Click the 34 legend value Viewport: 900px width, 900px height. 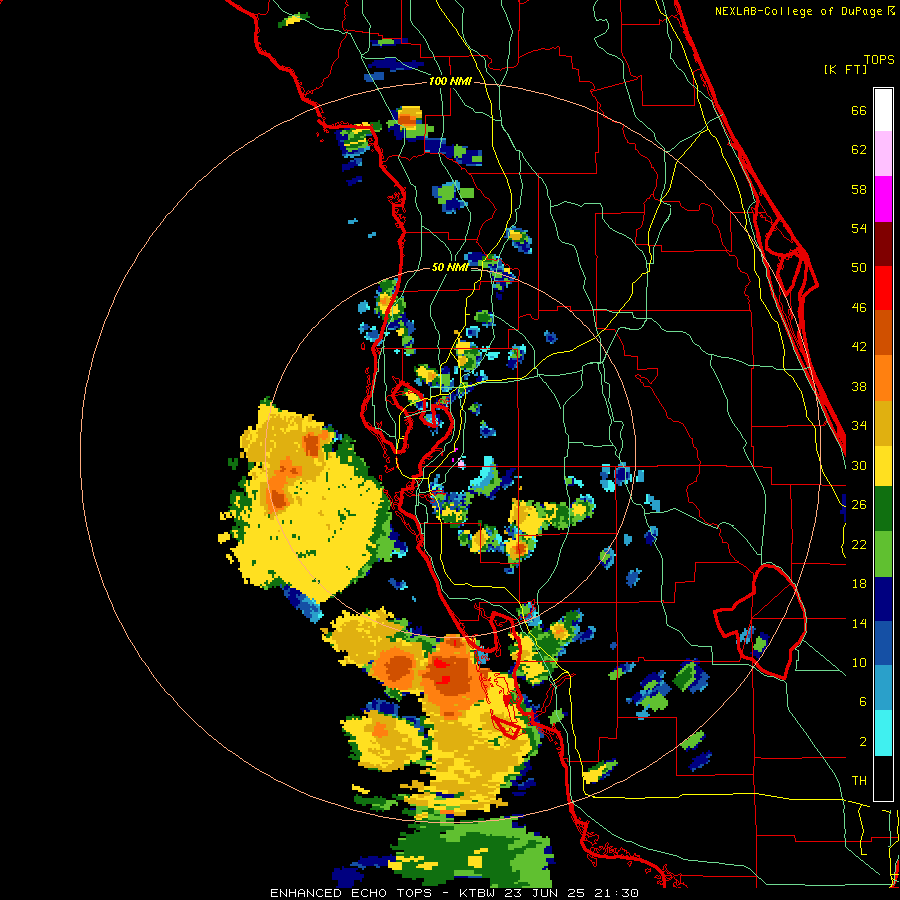(859, 426)
